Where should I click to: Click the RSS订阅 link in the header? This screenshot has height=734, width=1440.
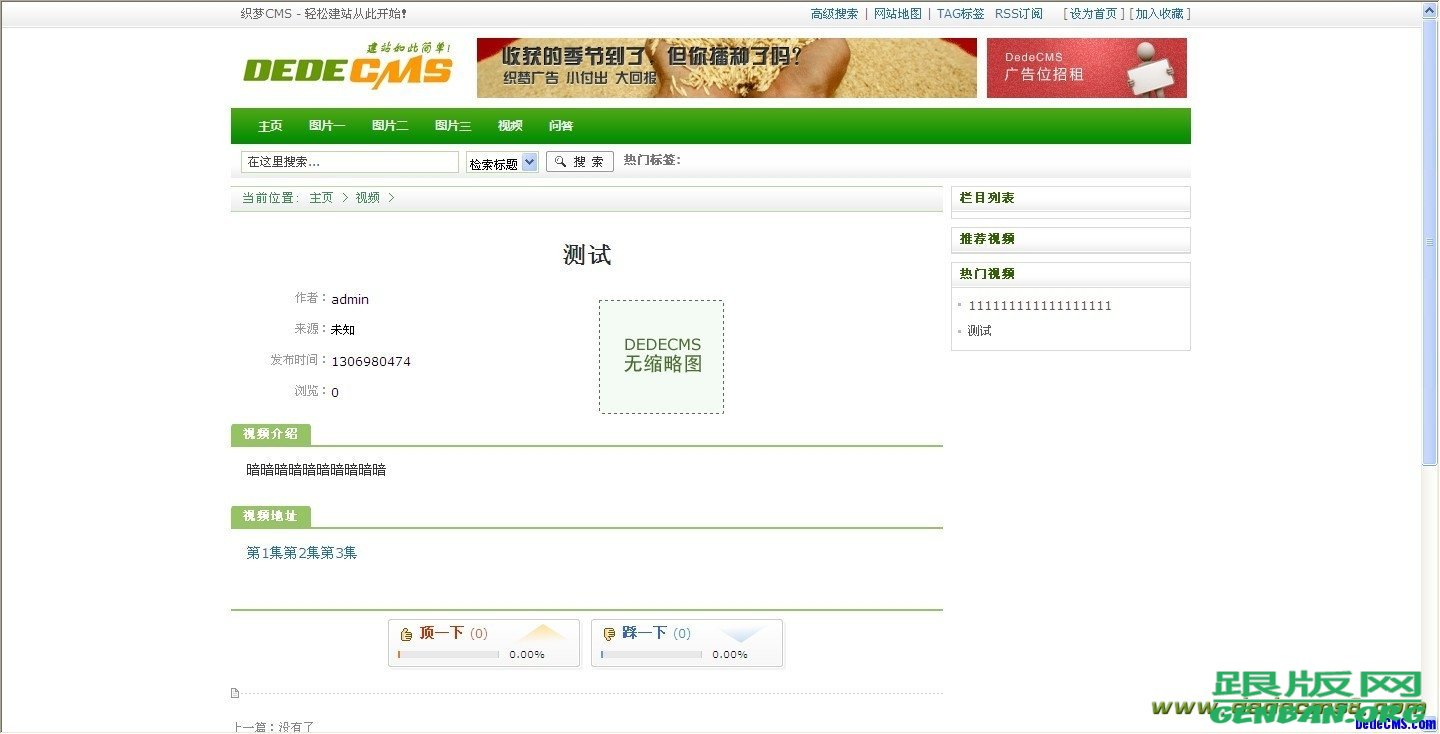1018,13
